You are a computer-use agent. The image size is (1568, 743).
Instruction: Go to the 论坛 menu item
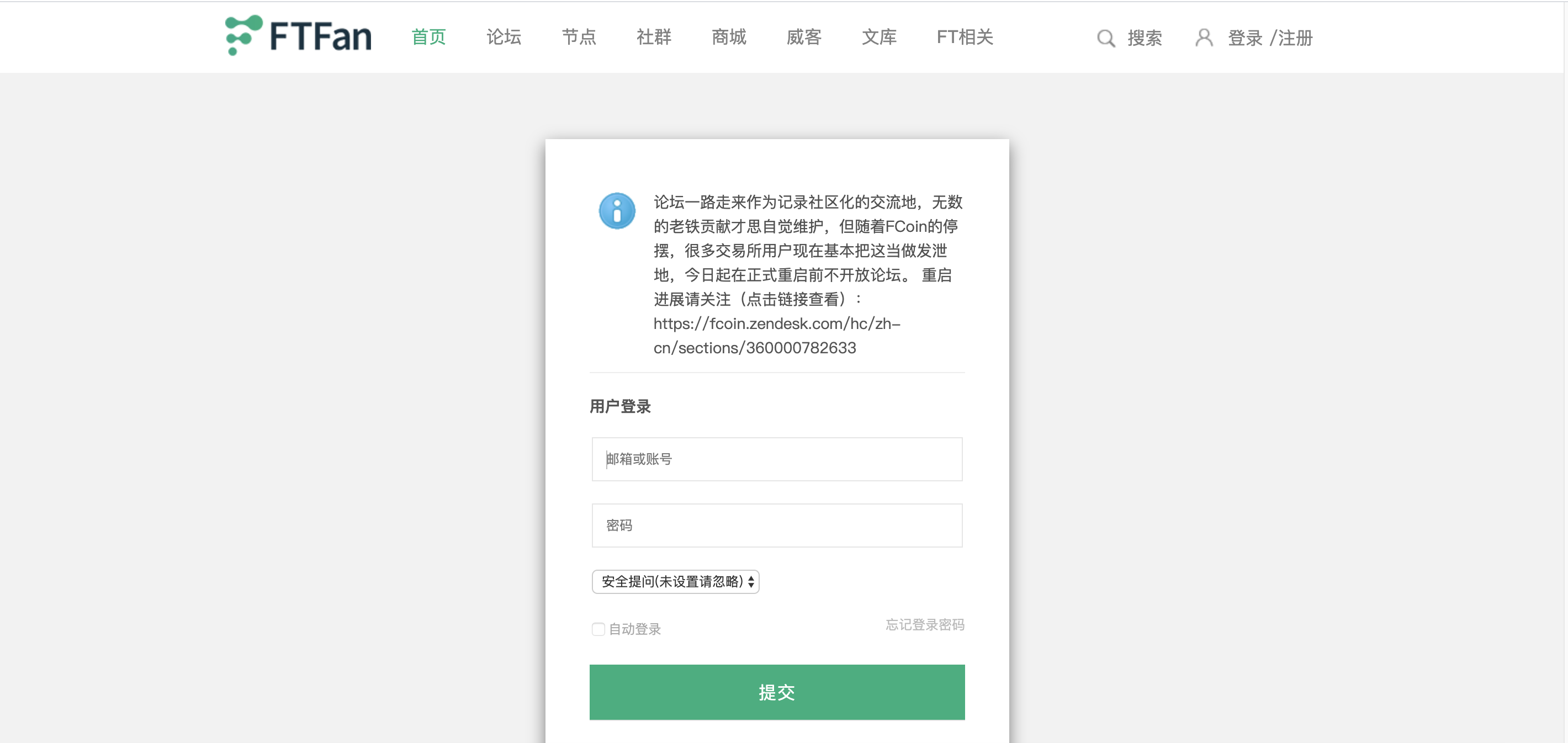click(504, 37)
